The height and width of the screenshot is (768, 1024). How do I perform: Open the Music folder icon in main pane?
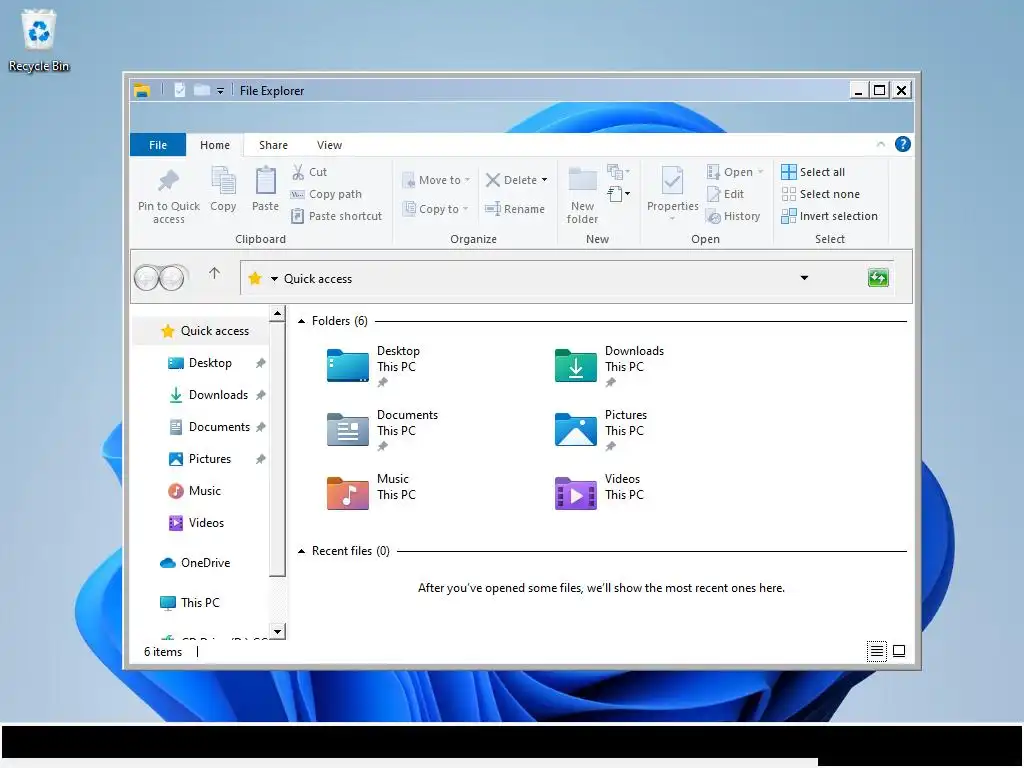tap(347, 493)
